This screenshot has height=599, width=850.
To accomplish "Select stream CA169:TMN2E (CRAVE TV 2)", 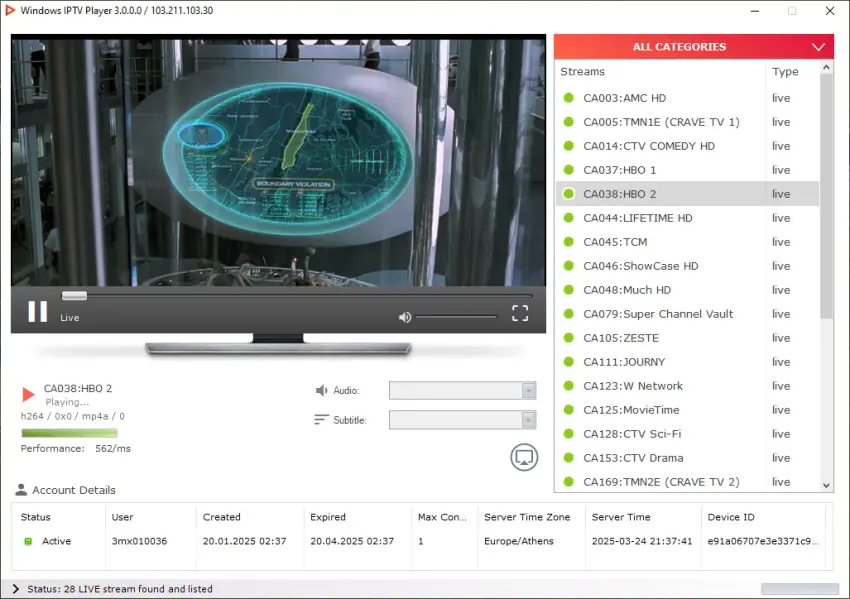I will pos(687,482).
